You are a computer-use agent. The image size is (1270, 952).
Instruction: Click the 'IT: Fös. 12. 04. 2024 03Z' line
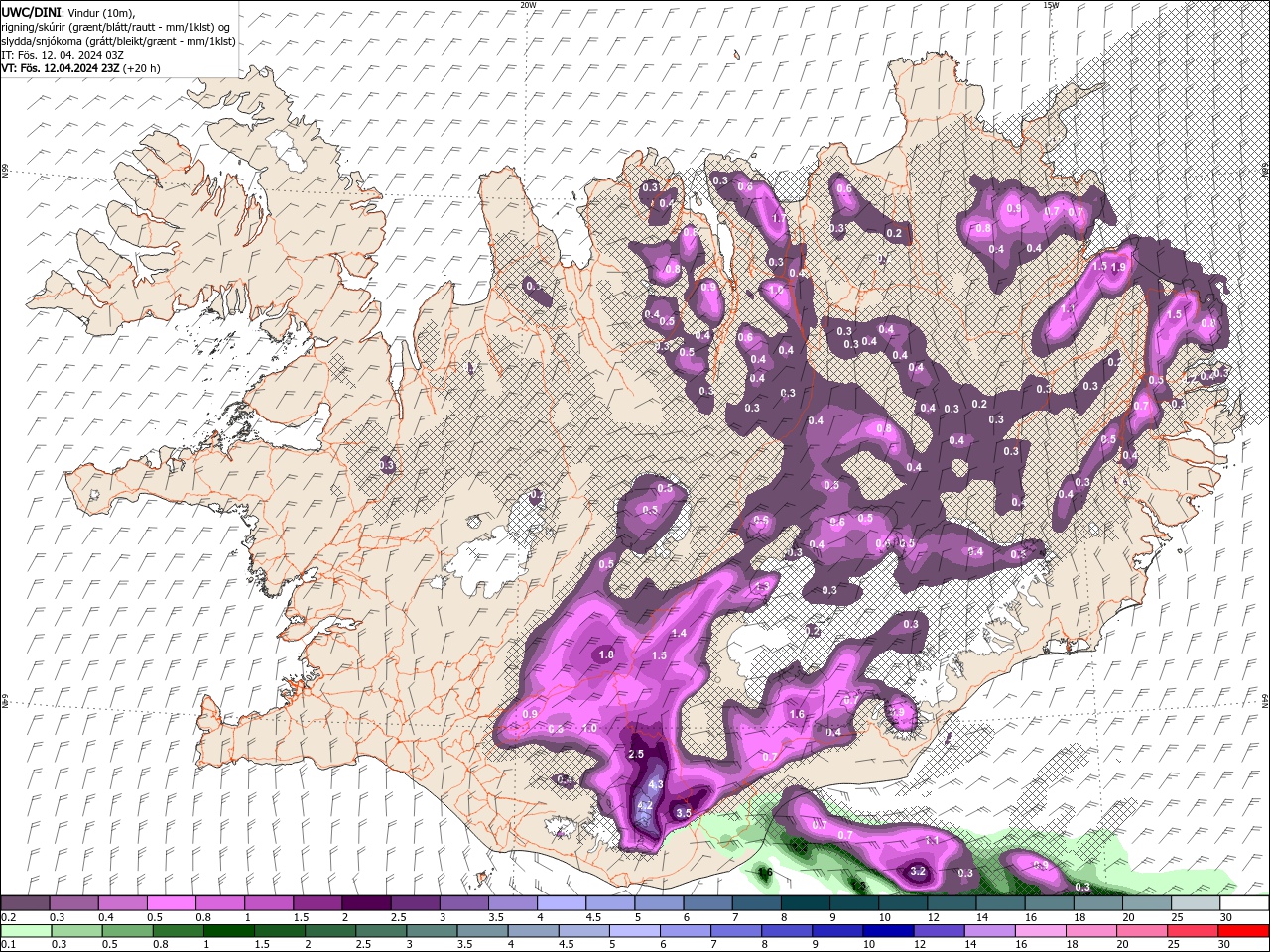coord(63,55)
